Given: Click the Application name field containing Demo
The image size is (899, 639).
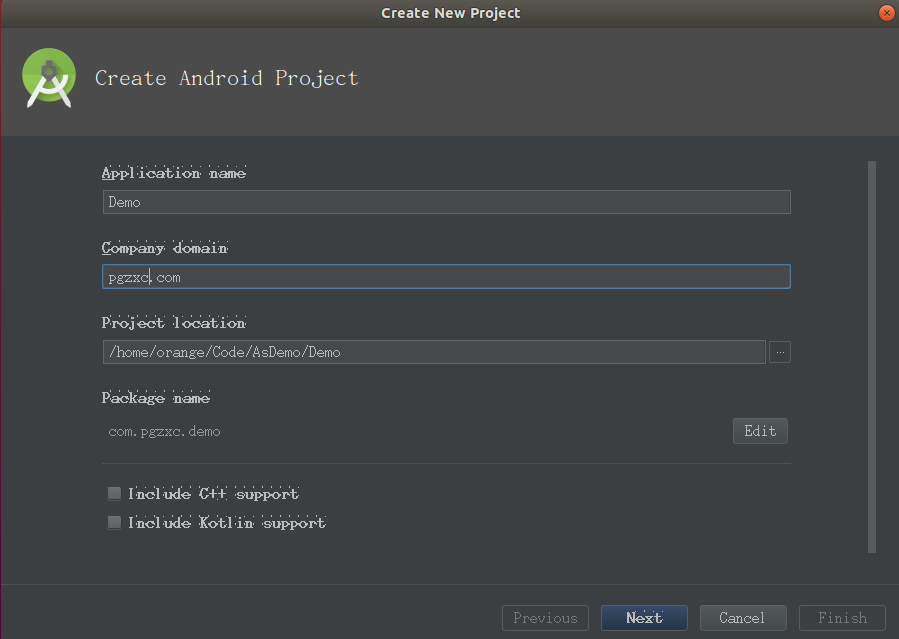Looking at the screenshot, I should click(447, 202).
